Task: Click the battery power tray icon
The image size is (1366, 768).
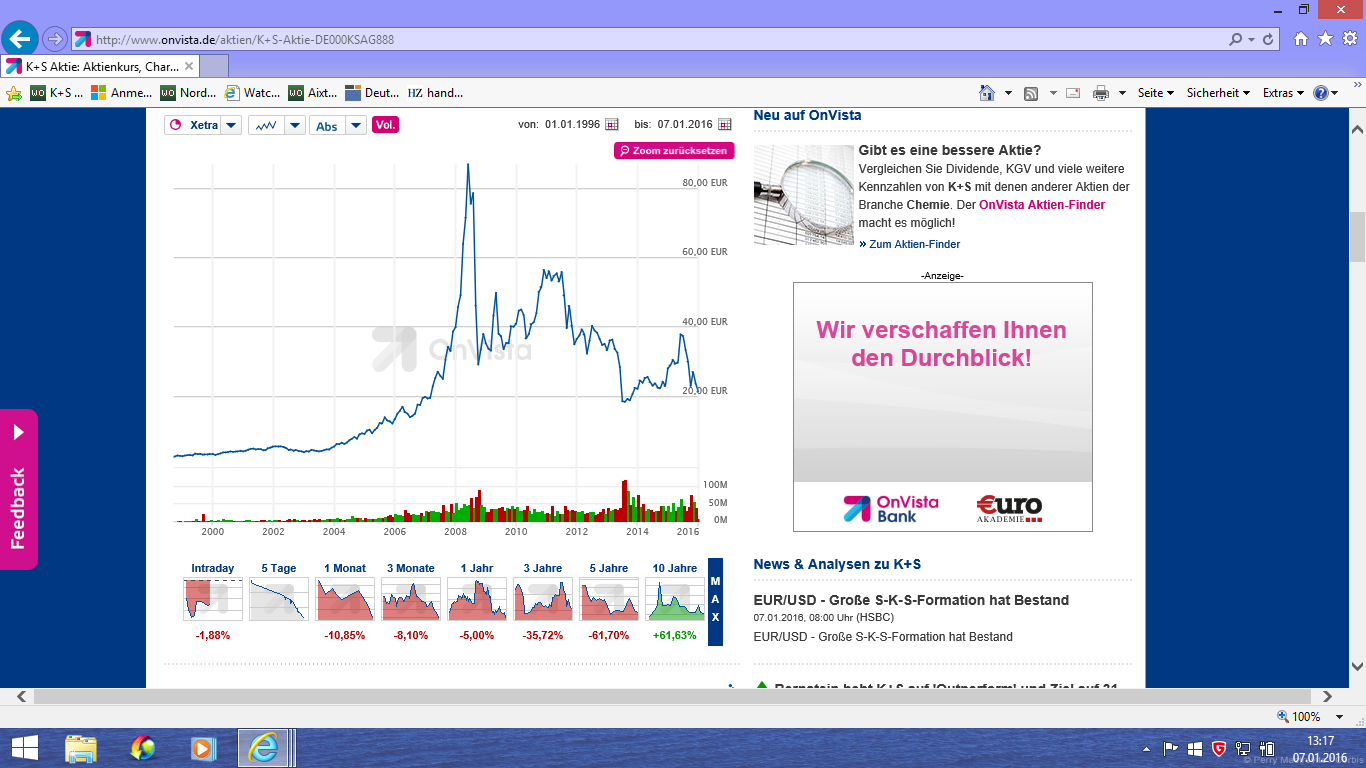Action: [x=1267, y=748]
